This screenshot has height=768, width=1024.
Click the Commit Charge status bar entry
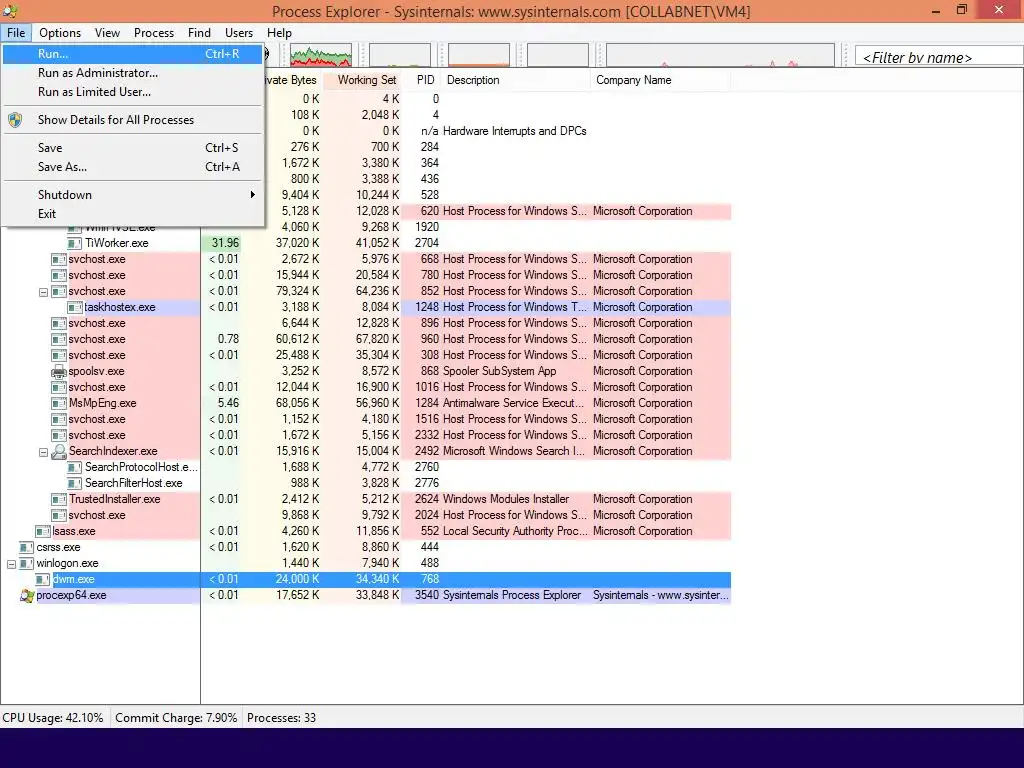(x=176, y=718)
